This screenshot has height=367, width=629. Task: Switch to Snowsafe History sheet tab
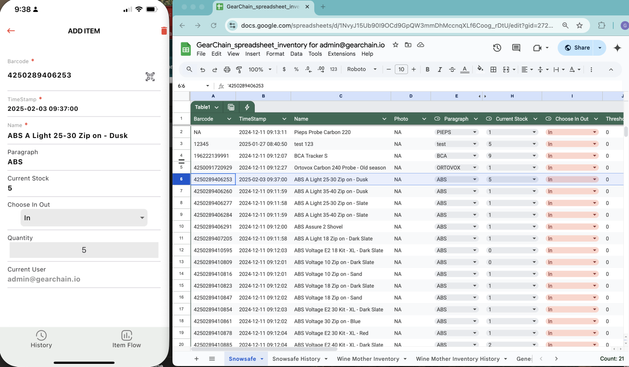click(x=296, y=359)
